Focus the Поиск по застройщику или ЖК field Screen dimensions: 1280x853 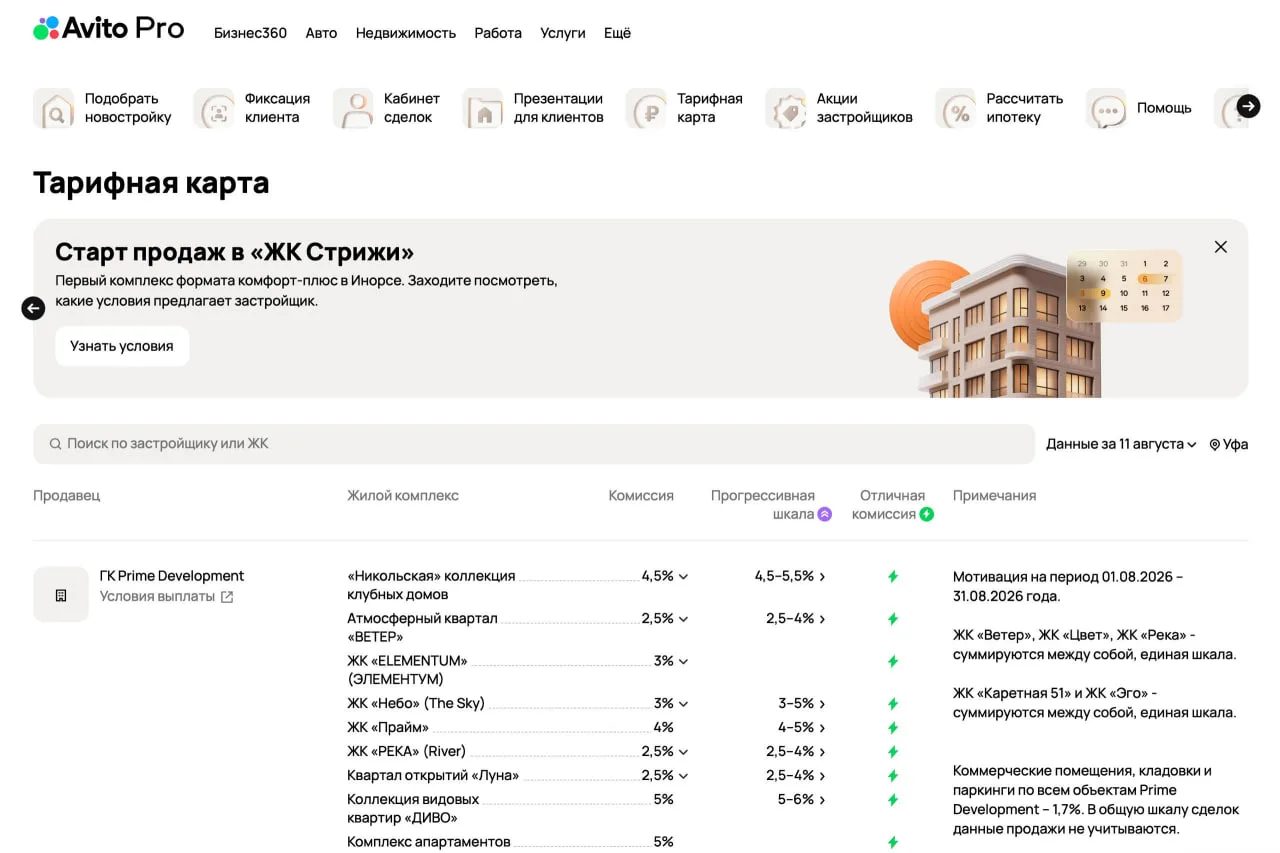click(x=534, y=444)
